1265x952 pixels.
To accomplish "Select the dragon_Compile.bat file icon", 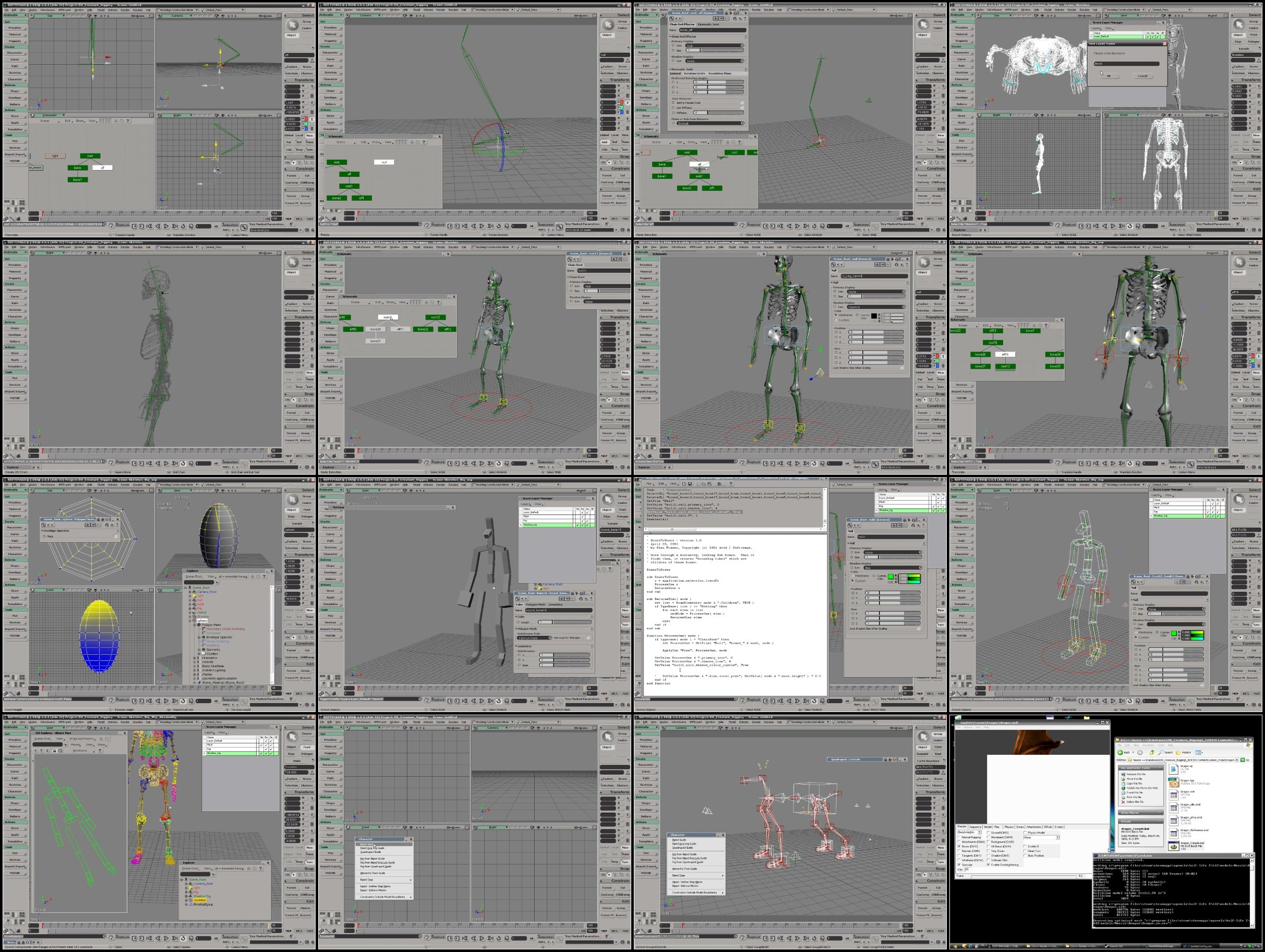I will click(x=1174, y=846).
